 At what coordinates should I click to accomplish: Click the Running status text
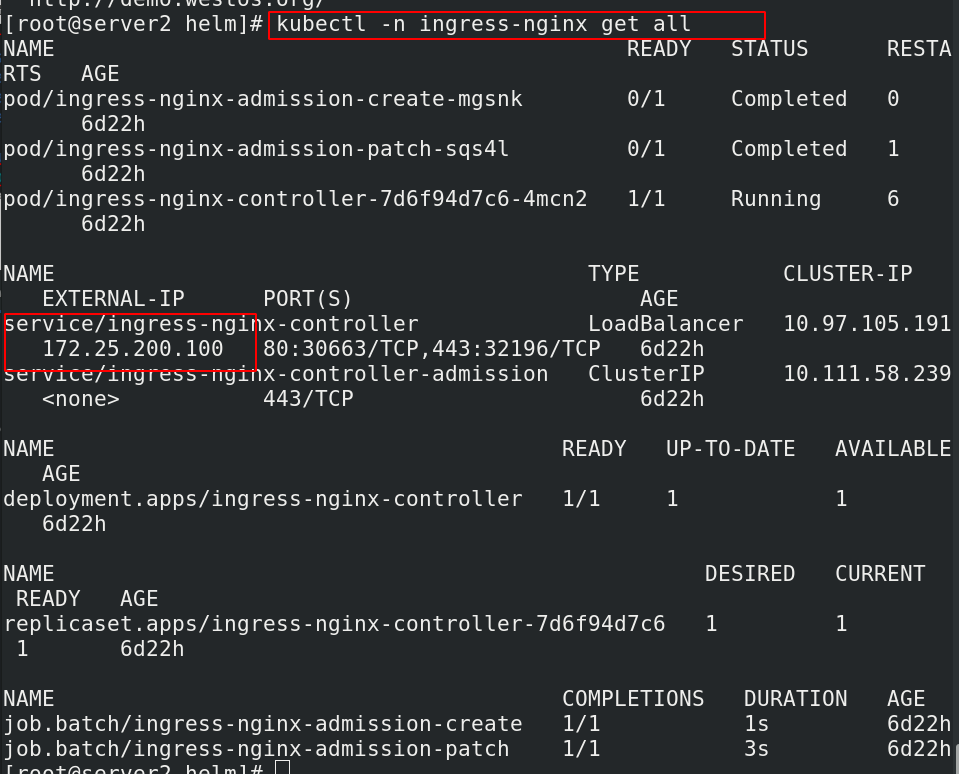tap(775, 199)
